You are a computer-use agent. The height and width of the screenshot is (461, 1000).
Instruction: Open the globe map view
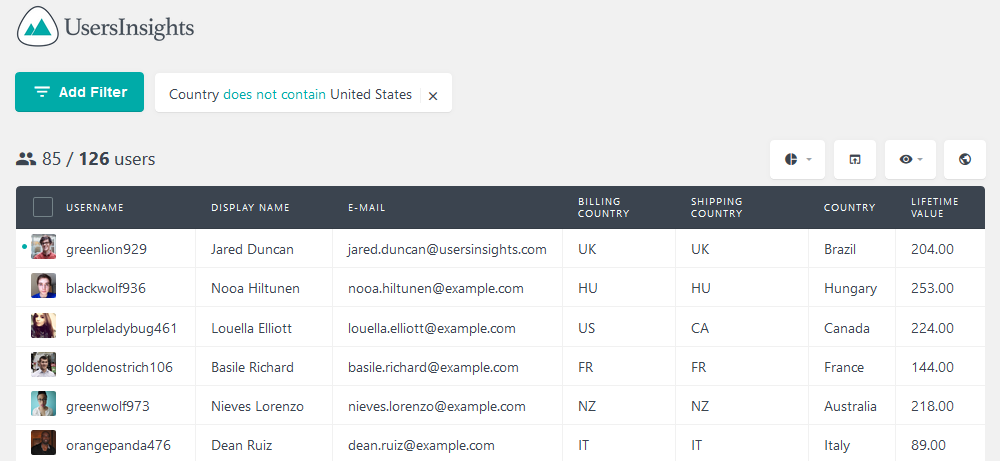click(964, 159)
